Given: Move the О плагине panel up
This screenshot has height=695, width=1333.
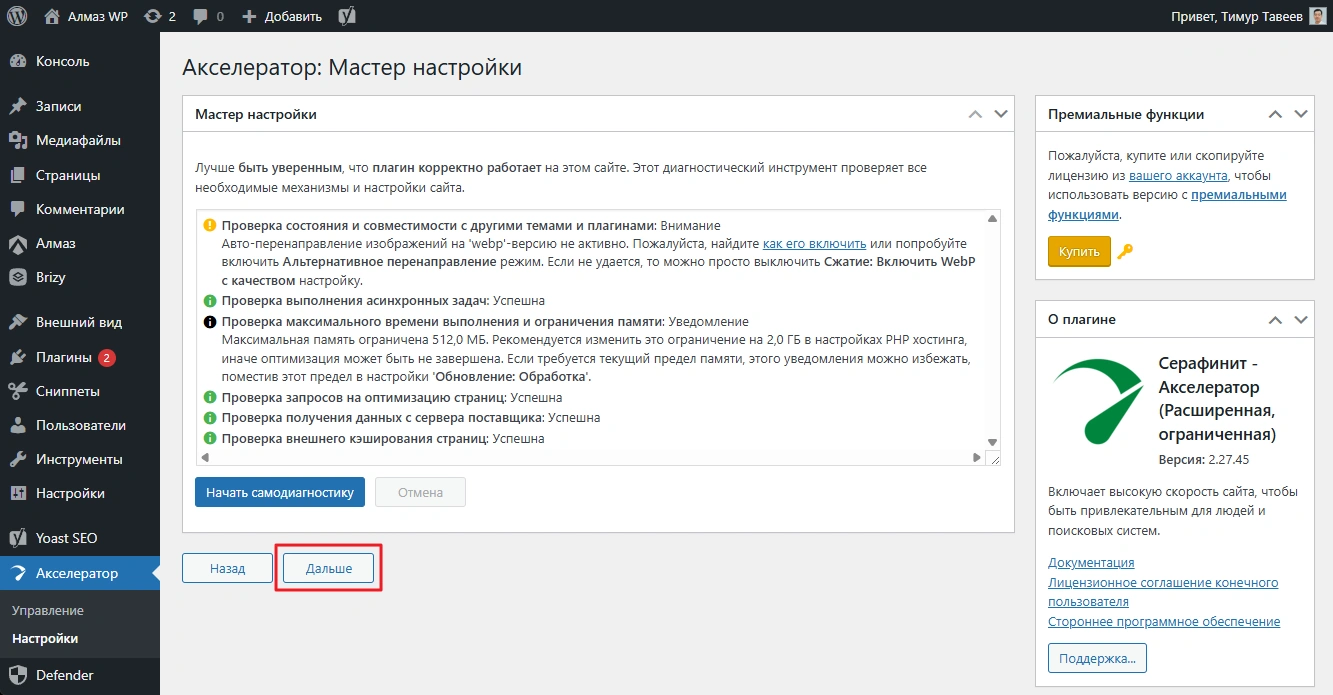Looking at the screenshot, I should [x=1275, y=320].
